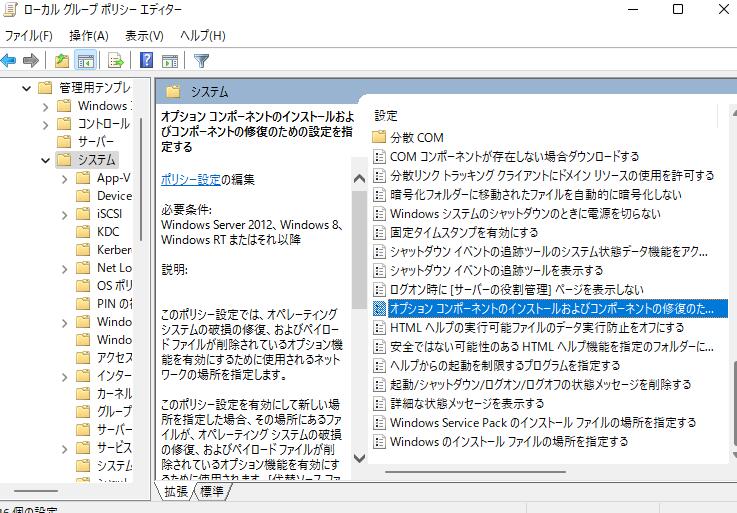Expand the Windows node under 管理用テンプレ

(x=46, y=107)
